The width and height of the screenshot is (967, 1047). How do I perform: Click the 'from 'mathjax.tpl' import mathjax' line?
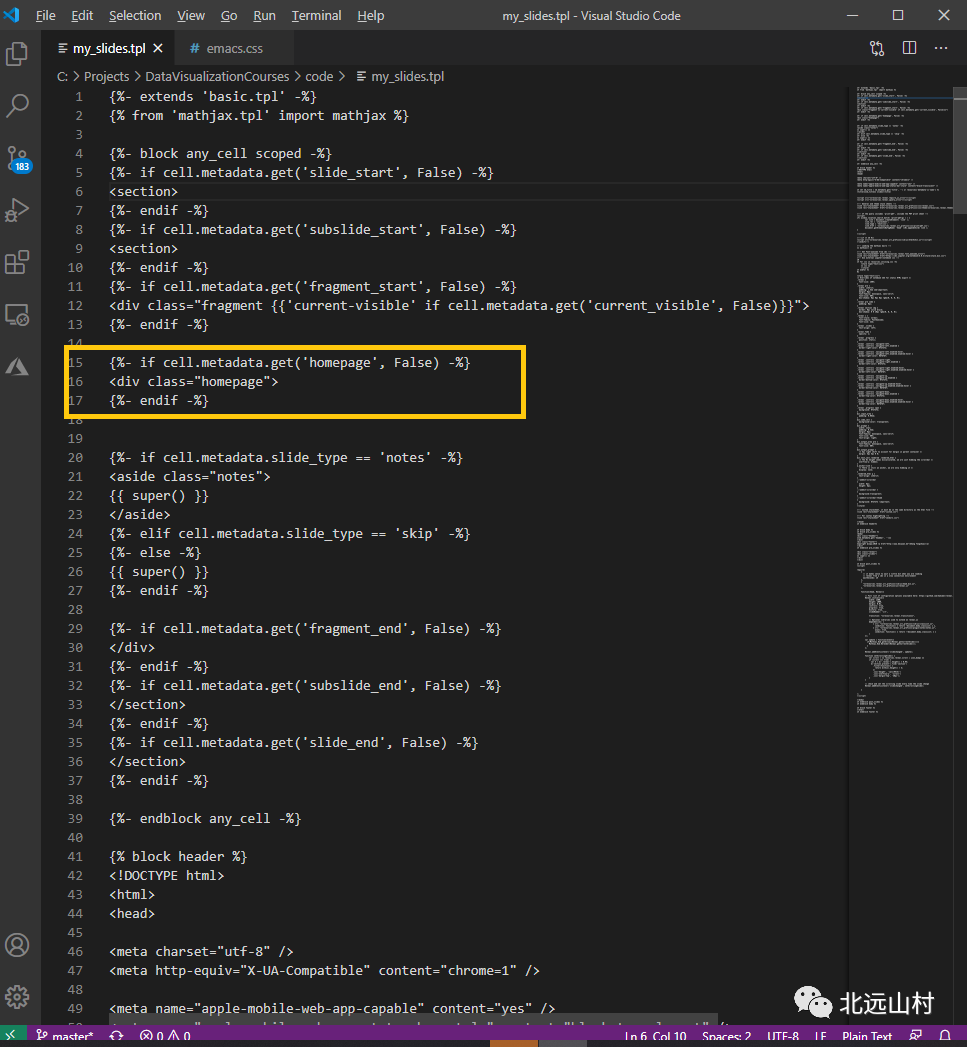tap(258, 116)
